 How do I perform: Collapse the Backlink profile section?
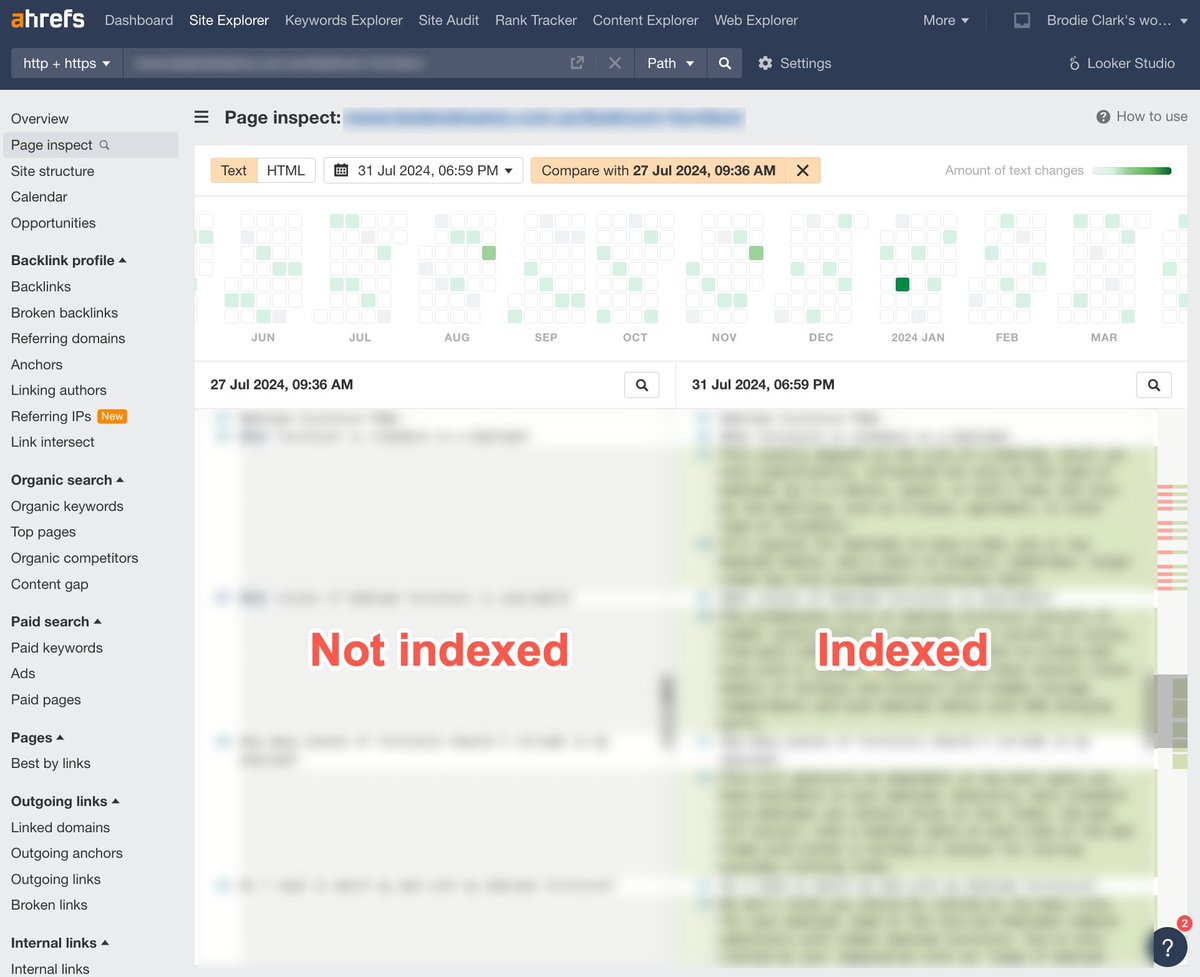pyautogui.click(x=69, y=260)
